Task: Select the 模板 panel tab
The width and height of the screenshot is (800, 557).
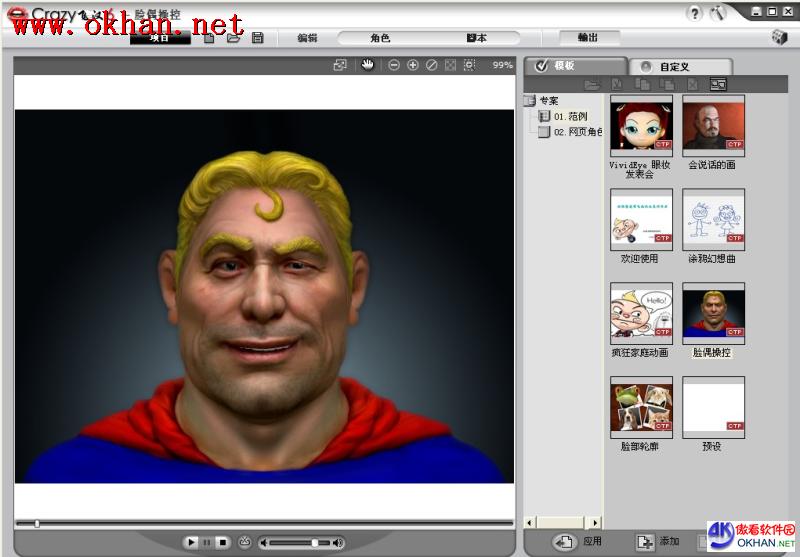Action: 576,65
